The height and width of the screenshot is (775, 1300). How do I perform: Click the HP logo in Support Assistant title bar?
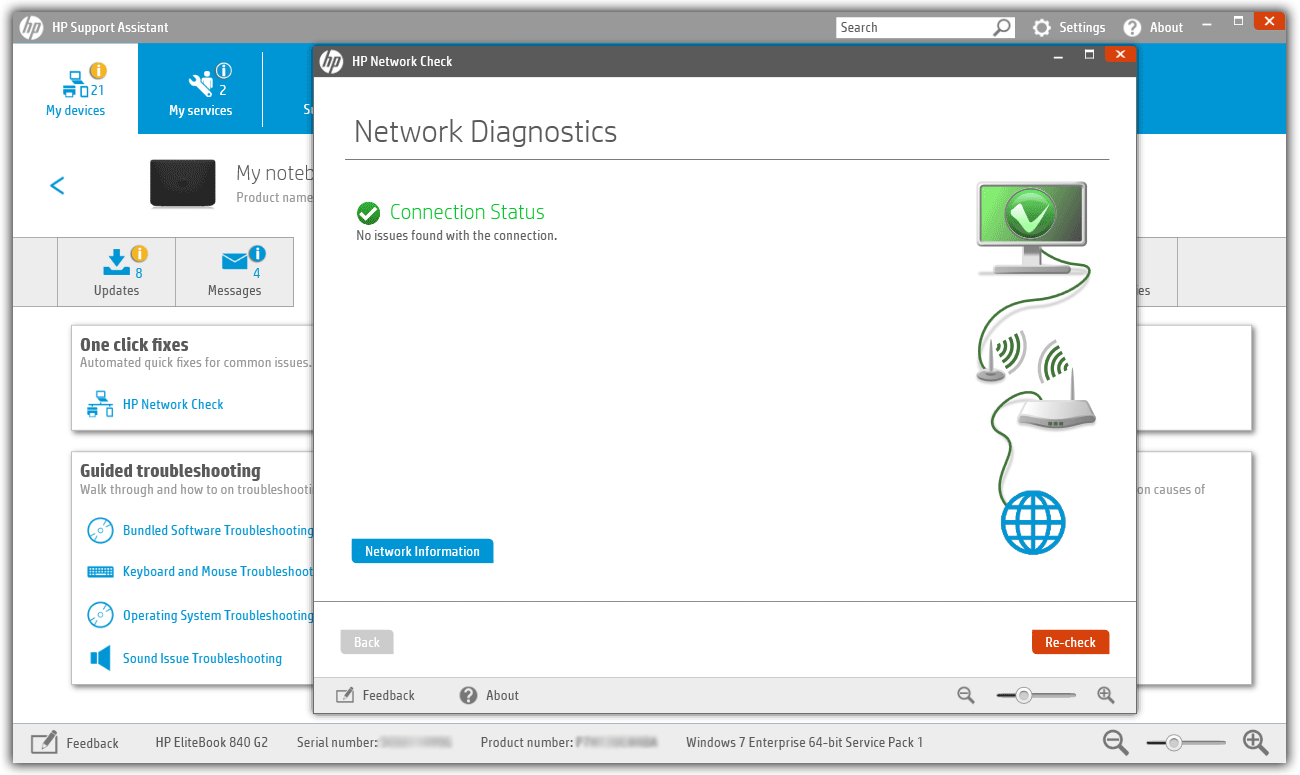(x=31, y=28)
